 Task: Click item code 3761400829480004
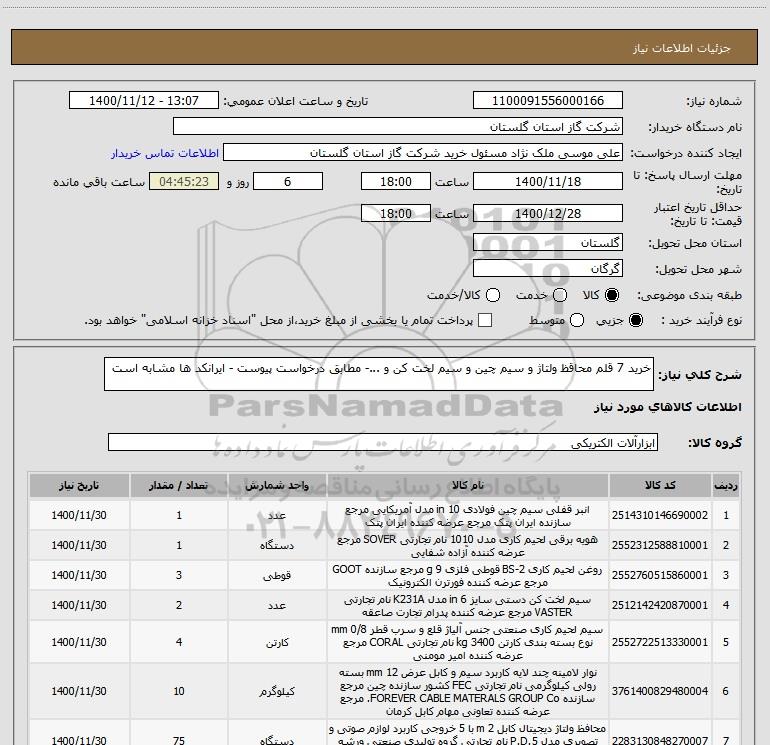tap(660, 691)
